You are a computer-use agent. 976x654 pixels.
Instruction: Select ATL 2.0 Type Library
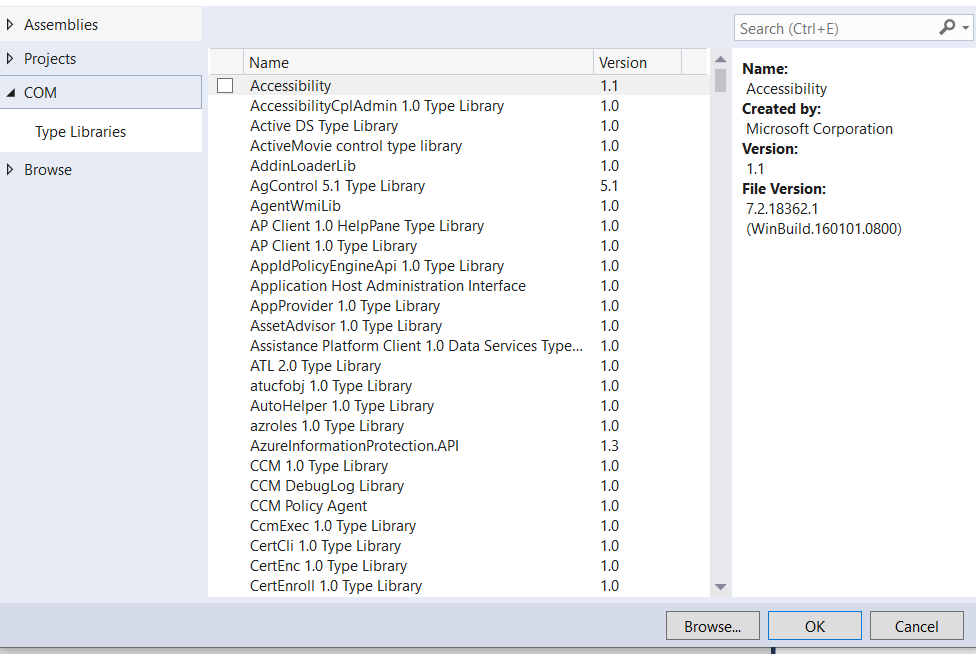pos(459,365)
